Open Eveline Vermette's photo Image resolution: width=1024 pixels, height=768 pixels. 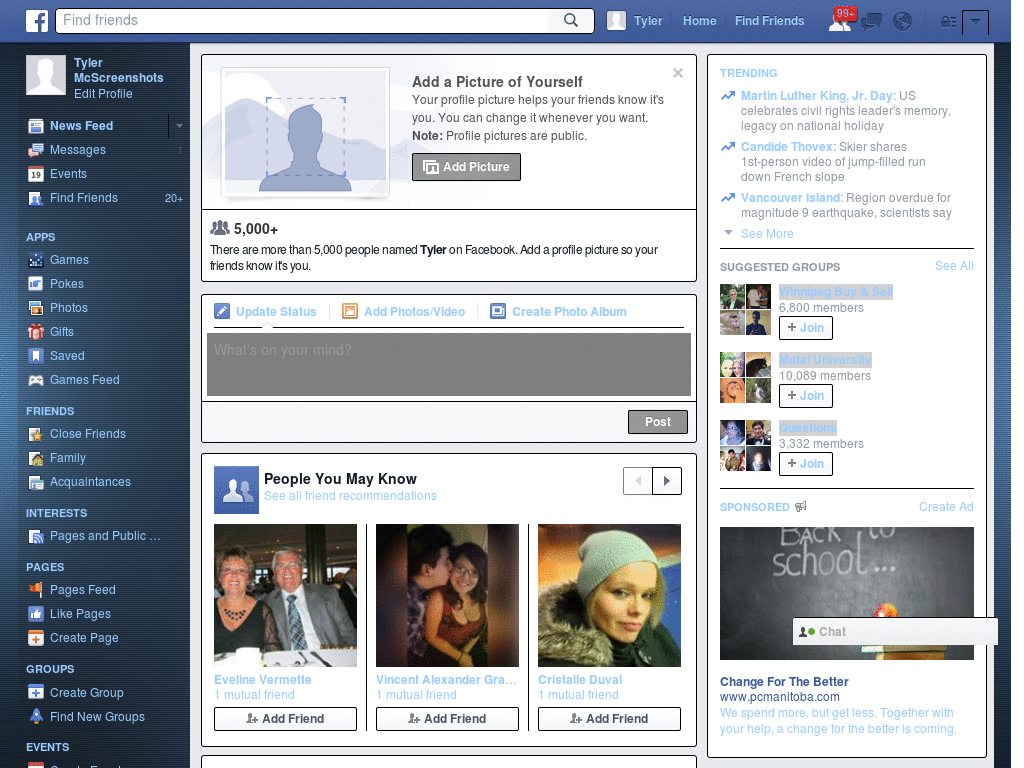coord(285,596)
